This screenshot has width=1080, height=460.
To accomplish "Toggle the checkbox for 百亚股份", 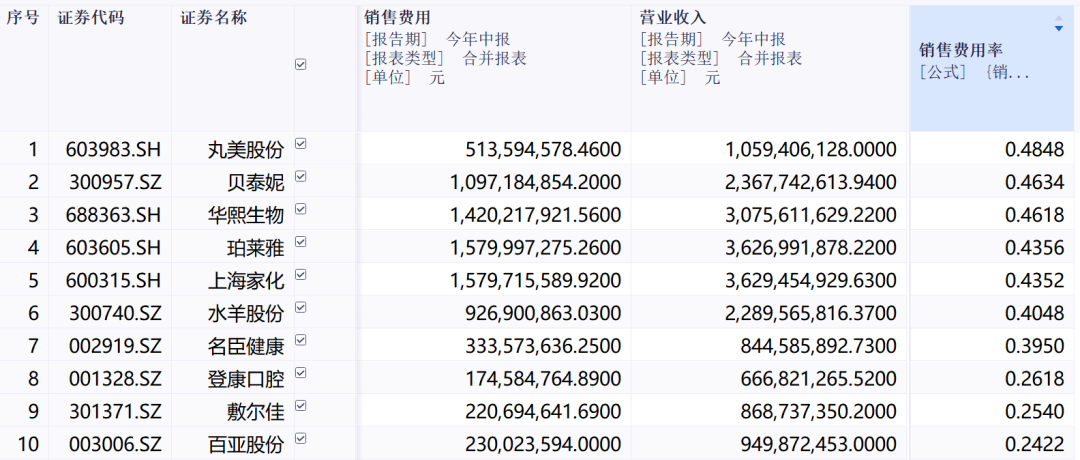I will [300, 438].
